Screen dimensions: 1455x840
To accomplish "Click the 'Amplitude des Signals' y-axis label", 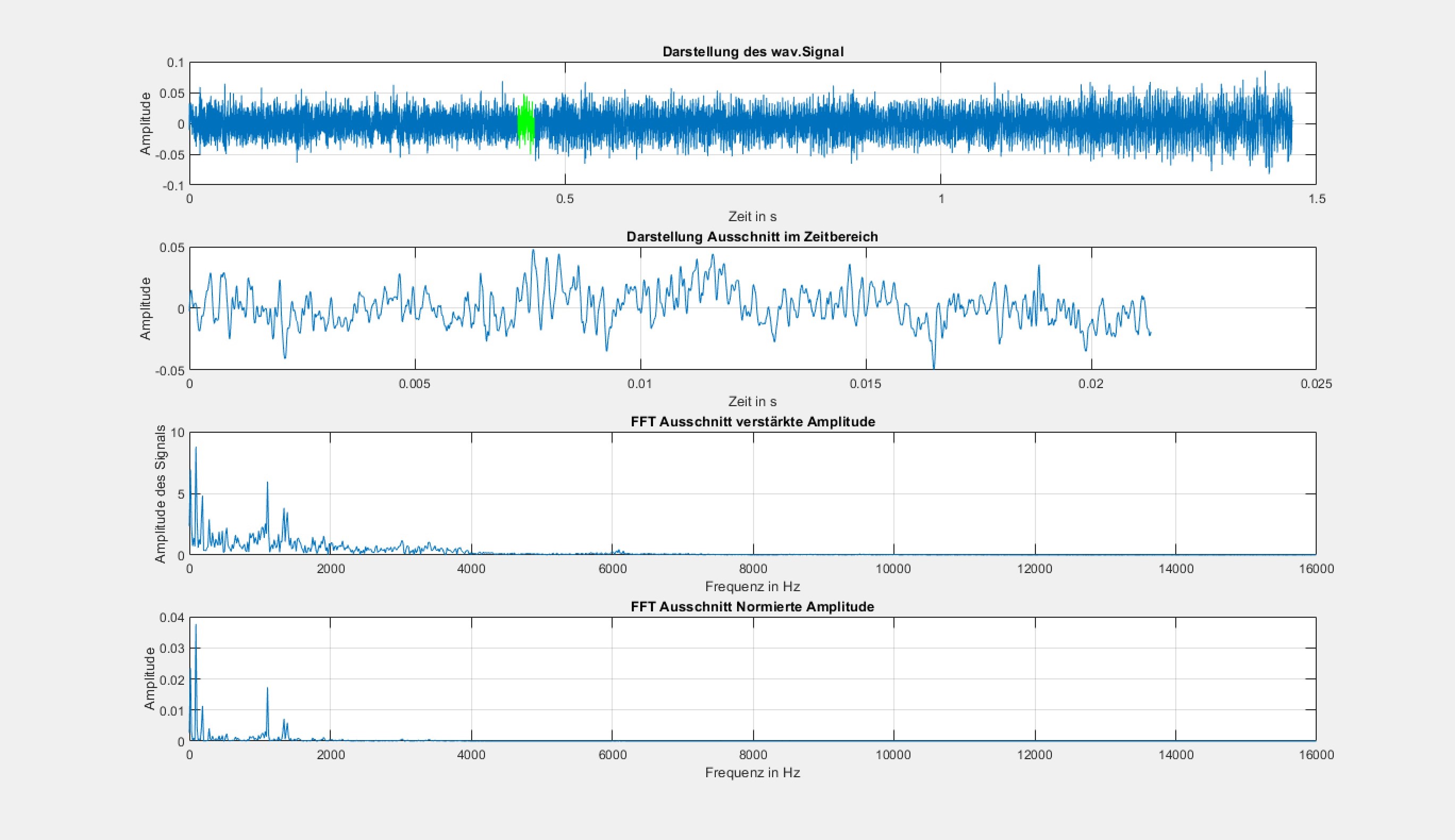I will pos(161,494).
